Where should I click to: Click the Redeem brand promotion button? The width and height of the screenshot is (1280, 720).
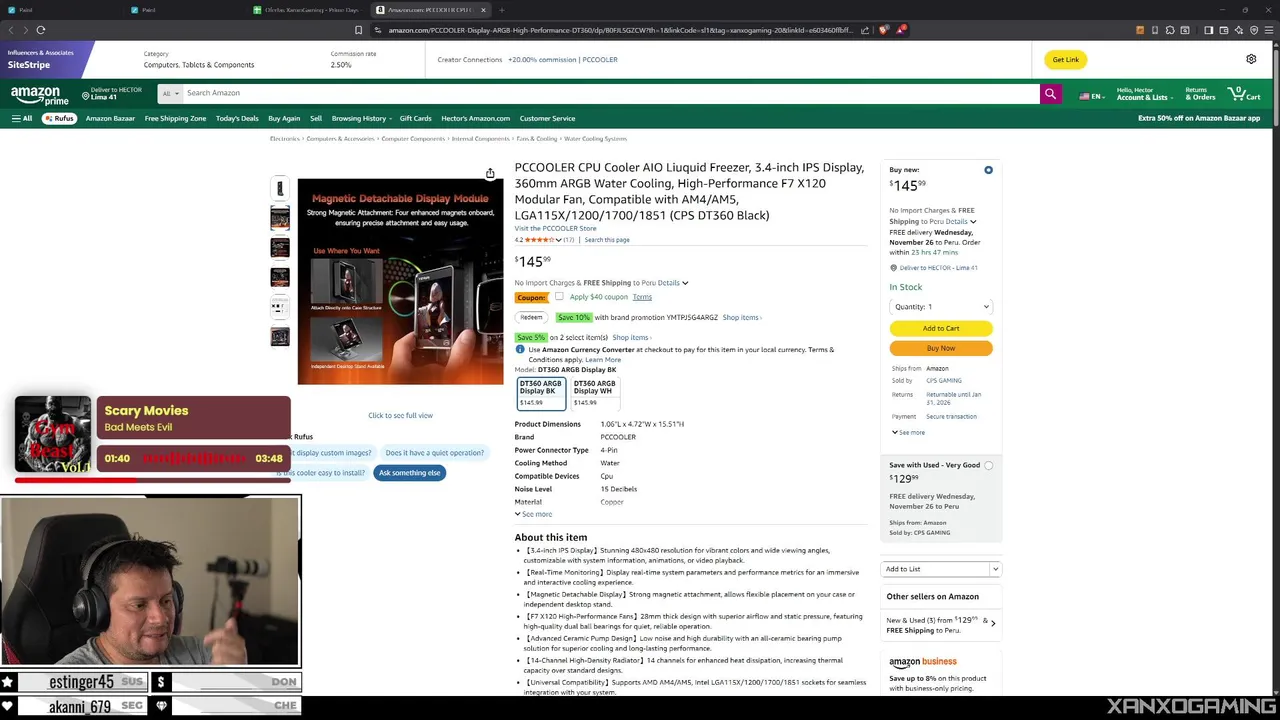pos(531,317)
